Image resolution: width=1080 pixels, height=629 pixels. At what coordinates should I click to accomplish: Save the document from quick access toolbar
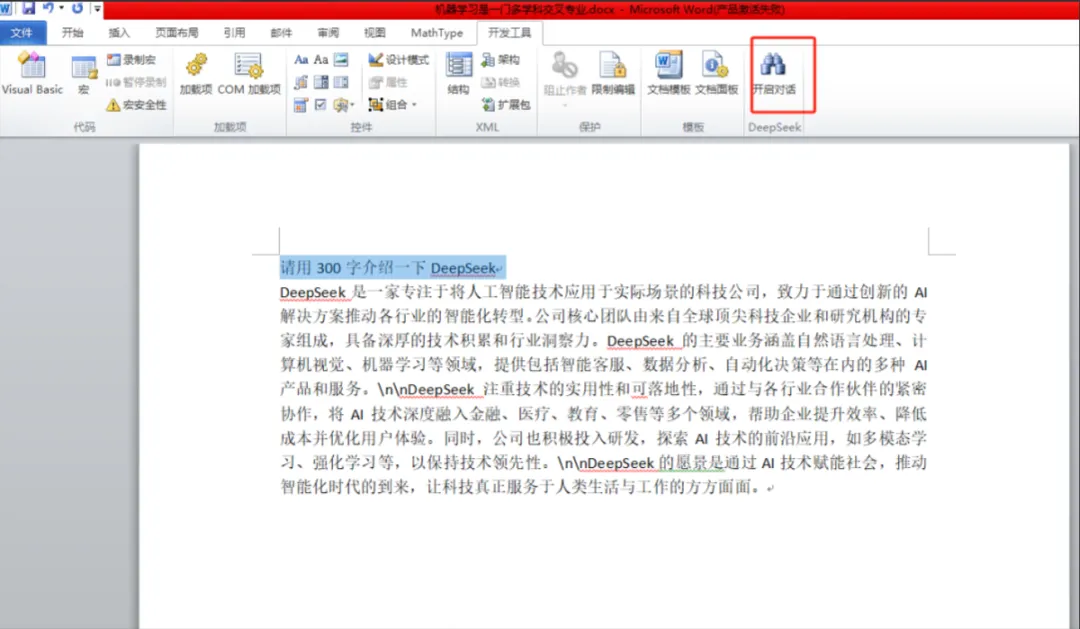click(28, 8)
